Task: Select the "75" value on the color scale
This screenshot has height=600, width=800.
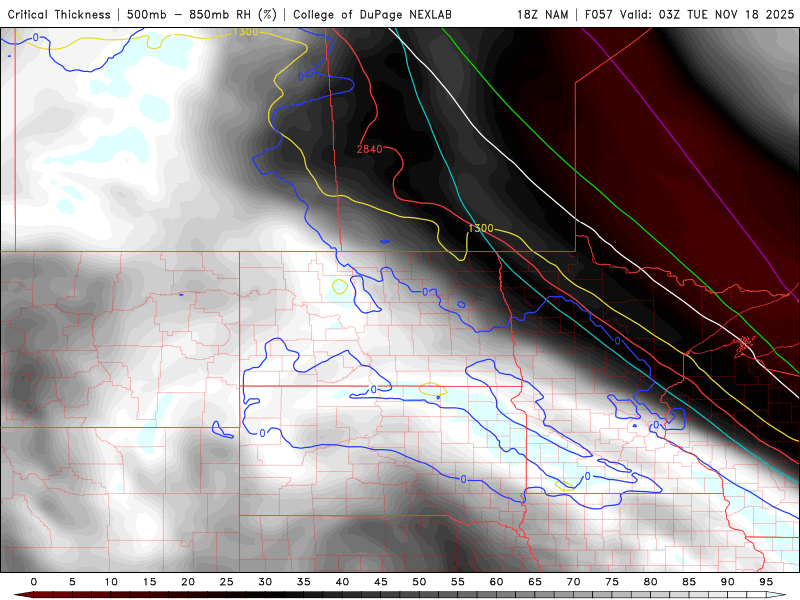Action: pos(612,582)
